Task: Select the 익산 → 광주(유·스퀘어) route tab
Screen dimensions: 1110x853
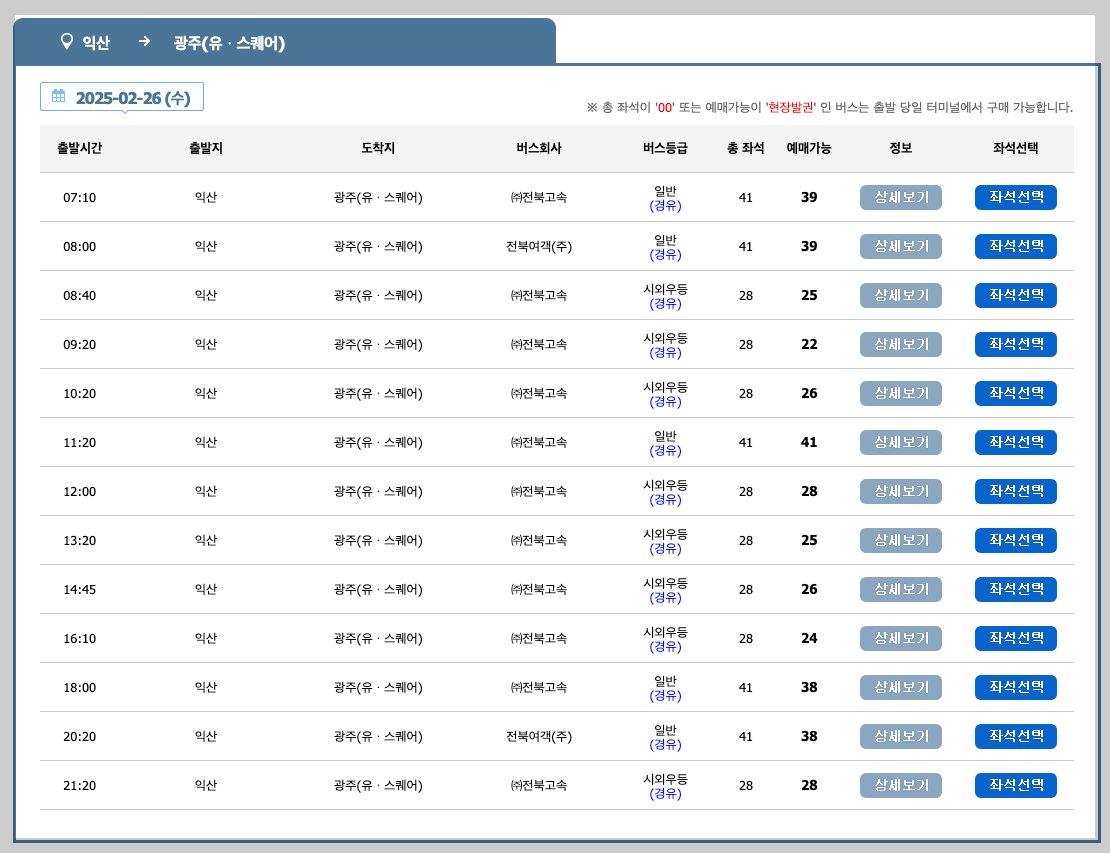Action: click(285, 42)
